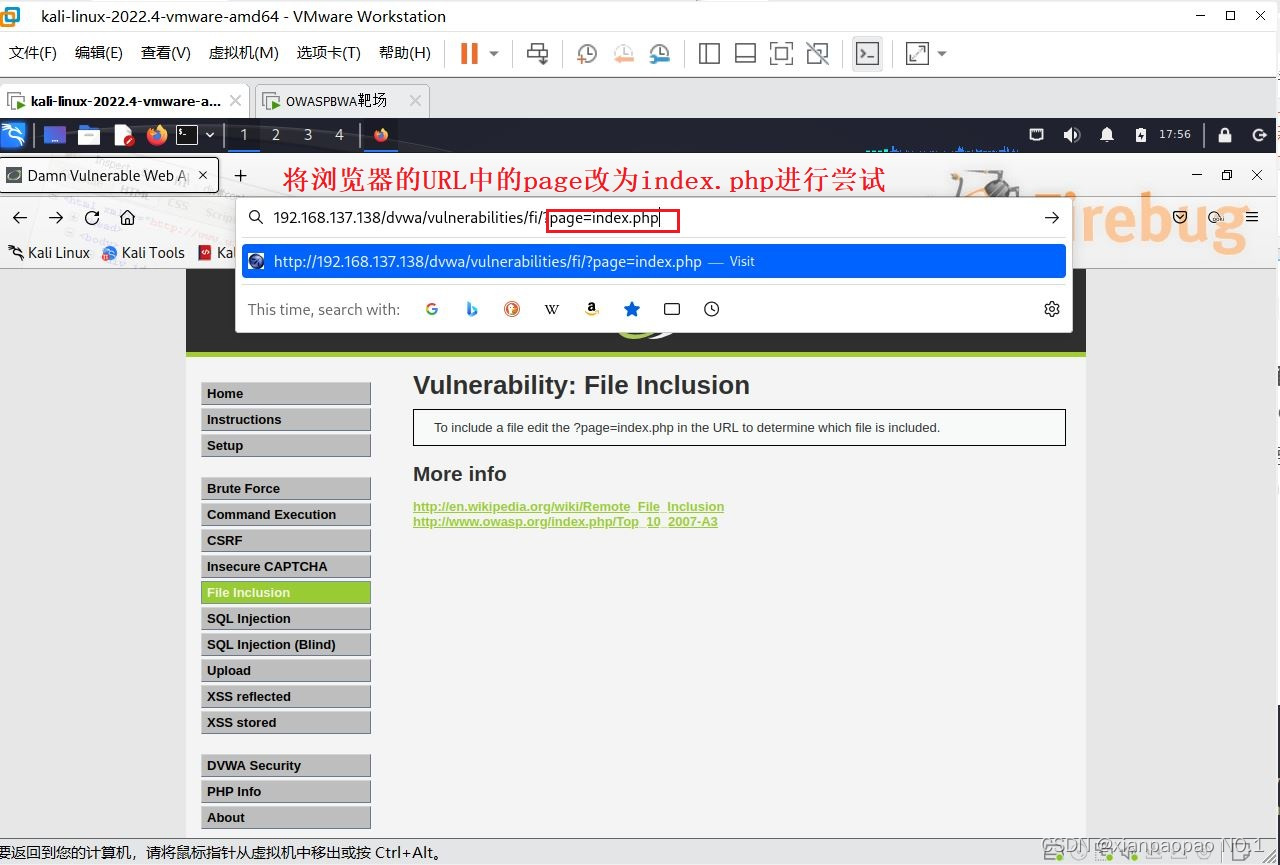
Task: Click the File Inclusion sidebar item
Action: tap(285, 593)
